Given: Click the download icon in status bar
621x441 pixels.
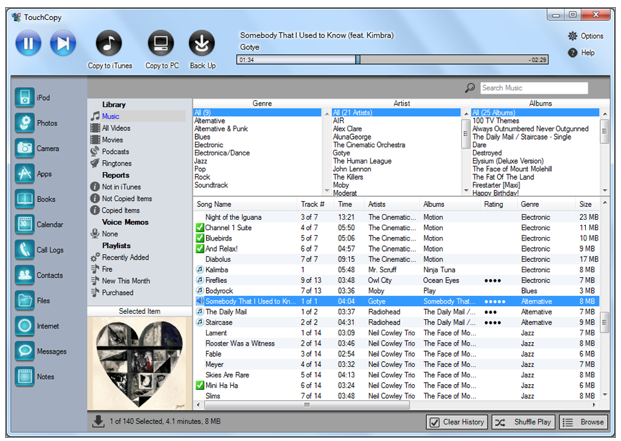Looking at the screenshot, I should click(x=98, y=421).
